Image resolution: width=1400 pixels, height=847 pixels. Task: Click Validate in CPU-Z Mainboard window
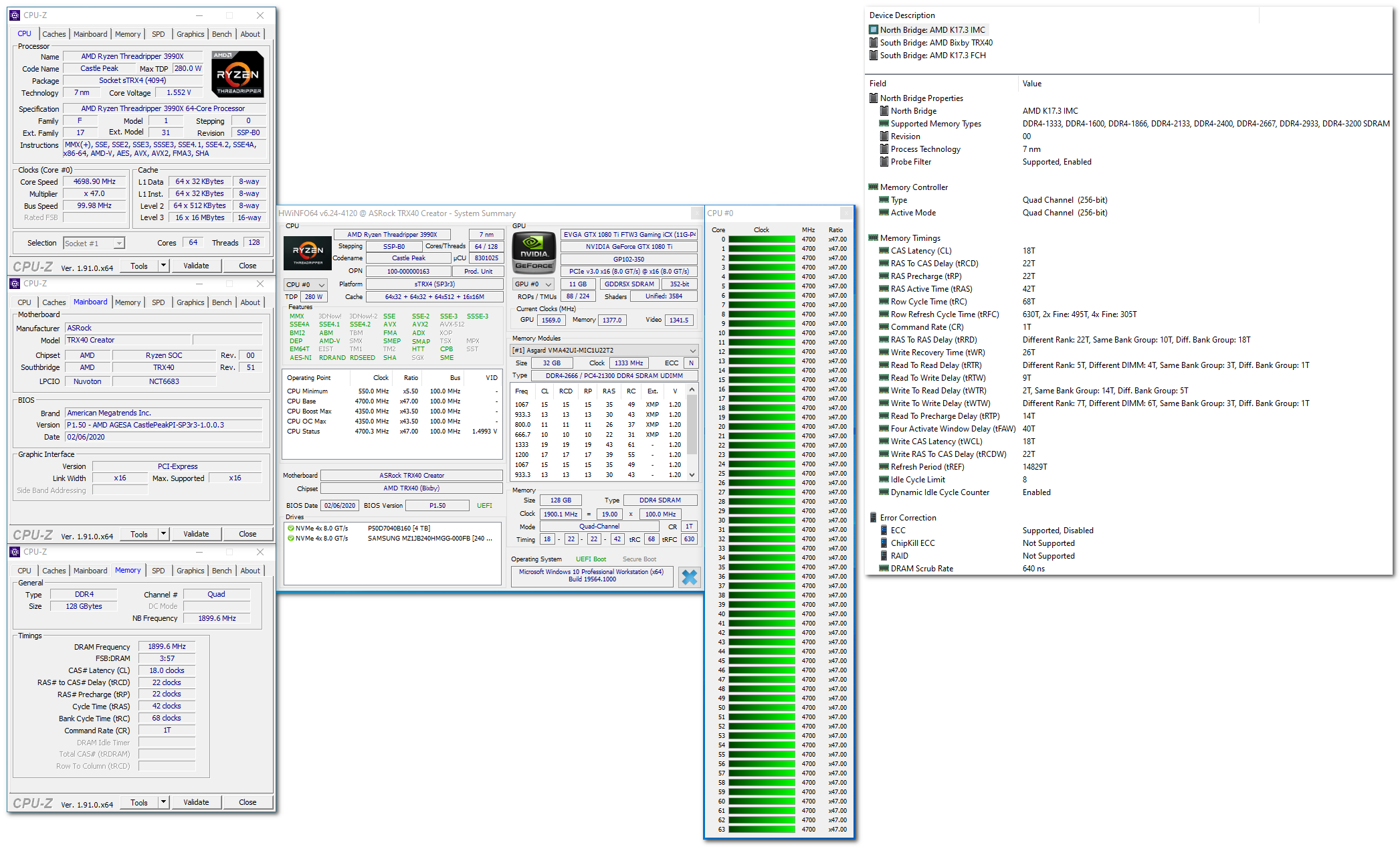[196, 534]
